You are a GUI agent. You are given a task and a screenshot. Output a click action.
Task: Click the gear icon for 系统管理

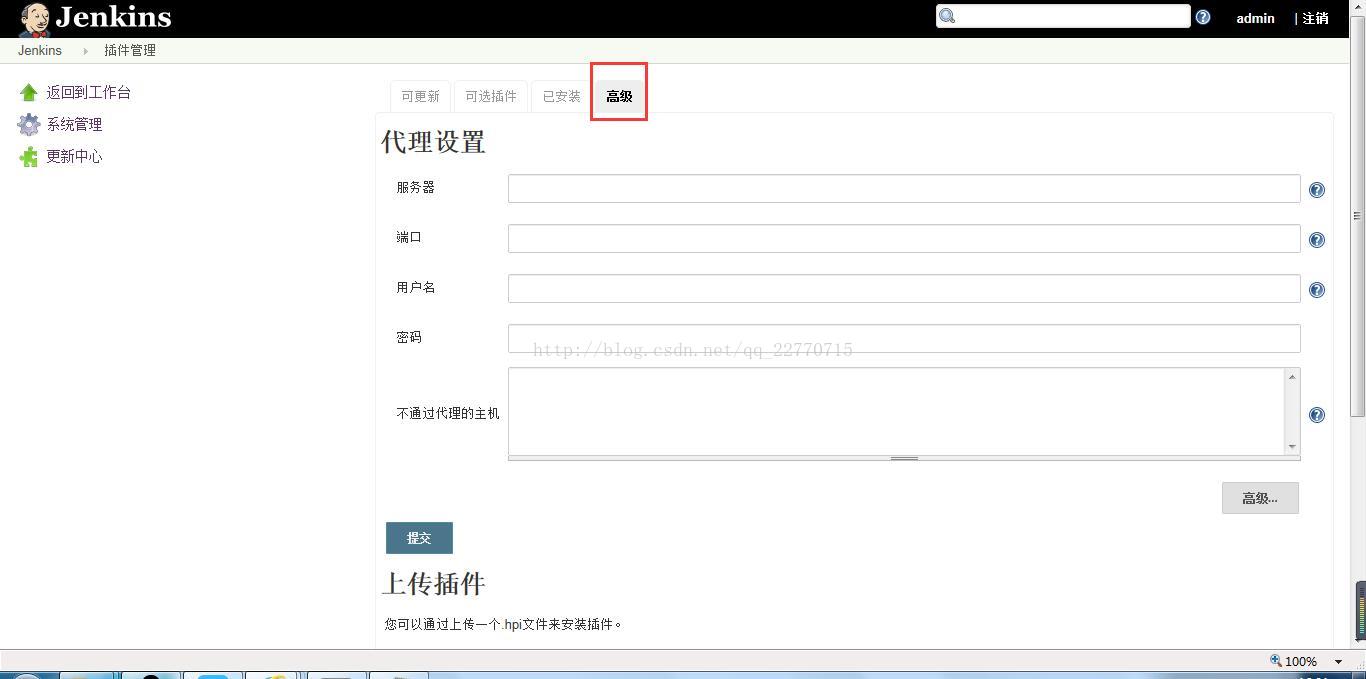(x=29, y=124)
